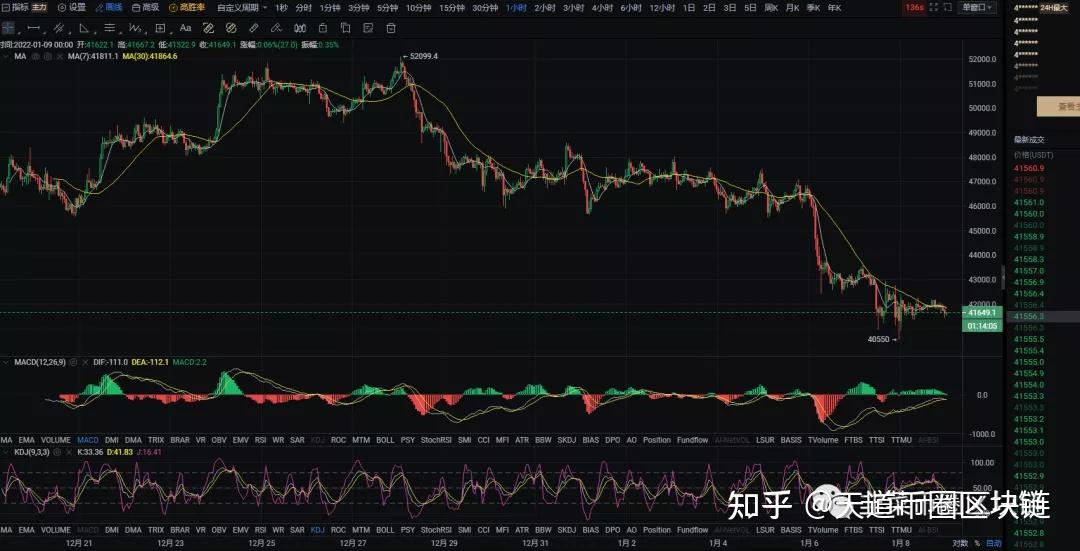Image resolution: width=1080 pixels, height=551 pixels.
Task: Open MACD indicator settings gear
Action: click(74, 362)
